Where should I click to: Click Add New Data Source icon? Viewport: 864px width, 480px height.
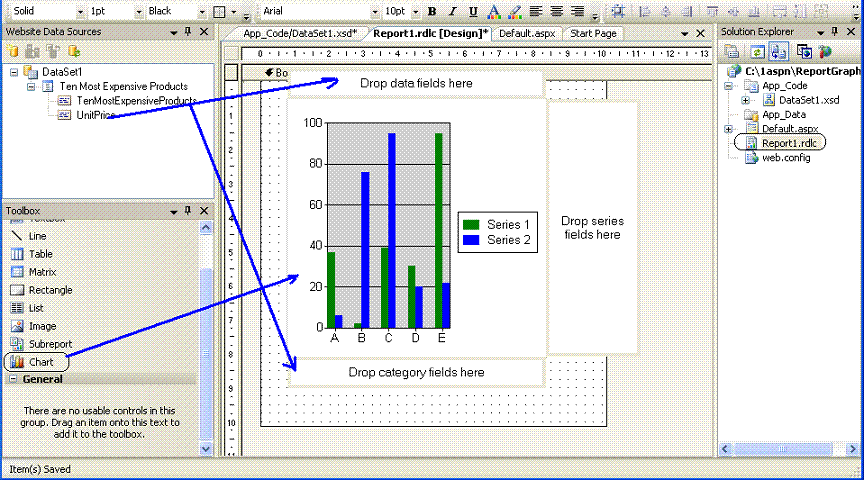pos(13,52)
